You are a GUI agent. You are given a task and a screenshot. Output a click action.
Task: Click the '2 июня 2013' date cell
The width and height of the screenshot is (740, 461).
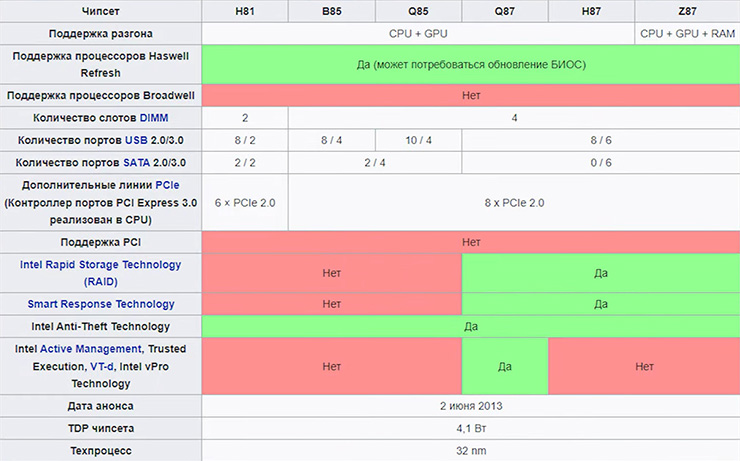(471, 406)
